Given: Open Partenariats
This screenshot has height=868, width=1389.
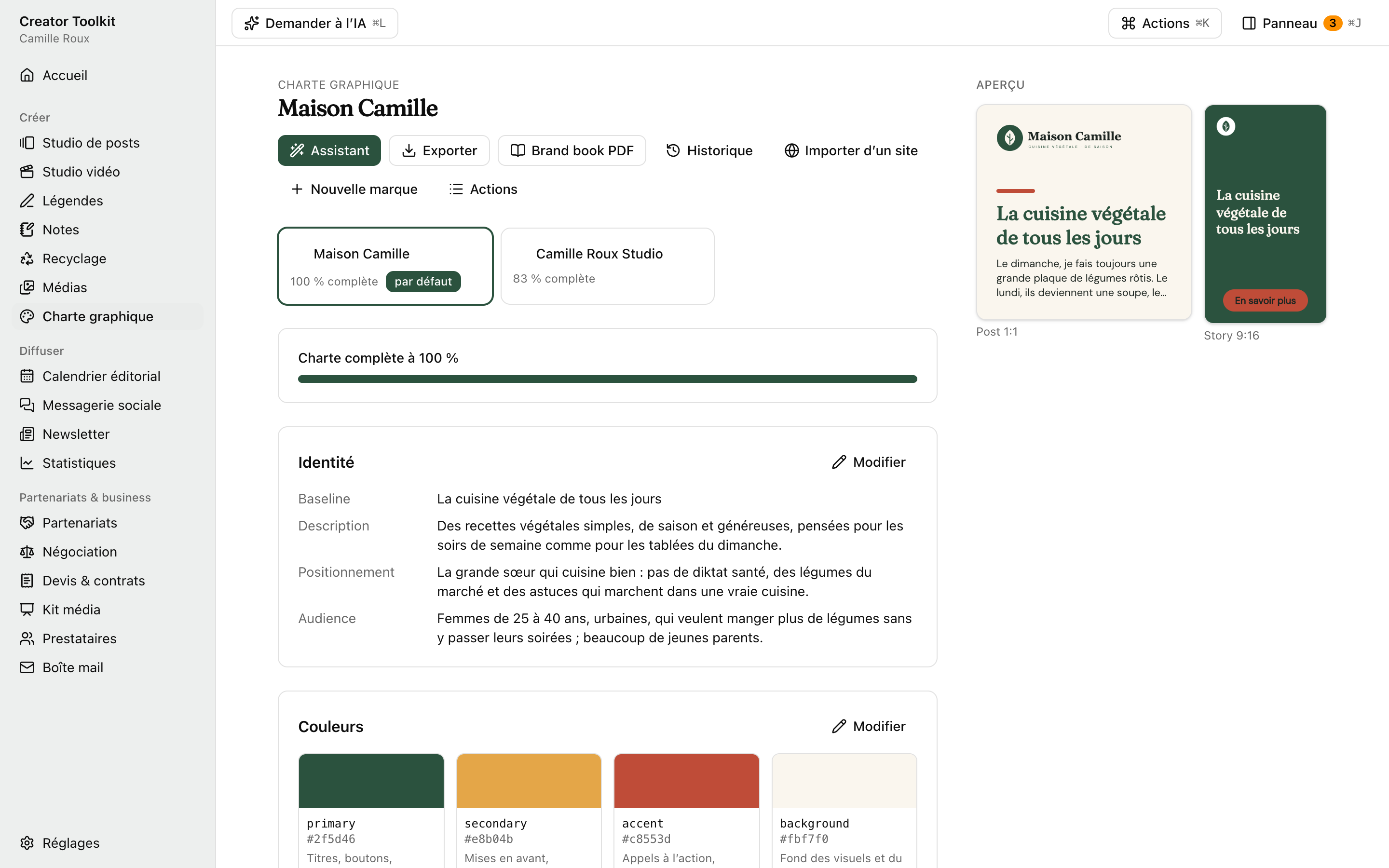Looking at the screenshot, I should click(108, 522).
